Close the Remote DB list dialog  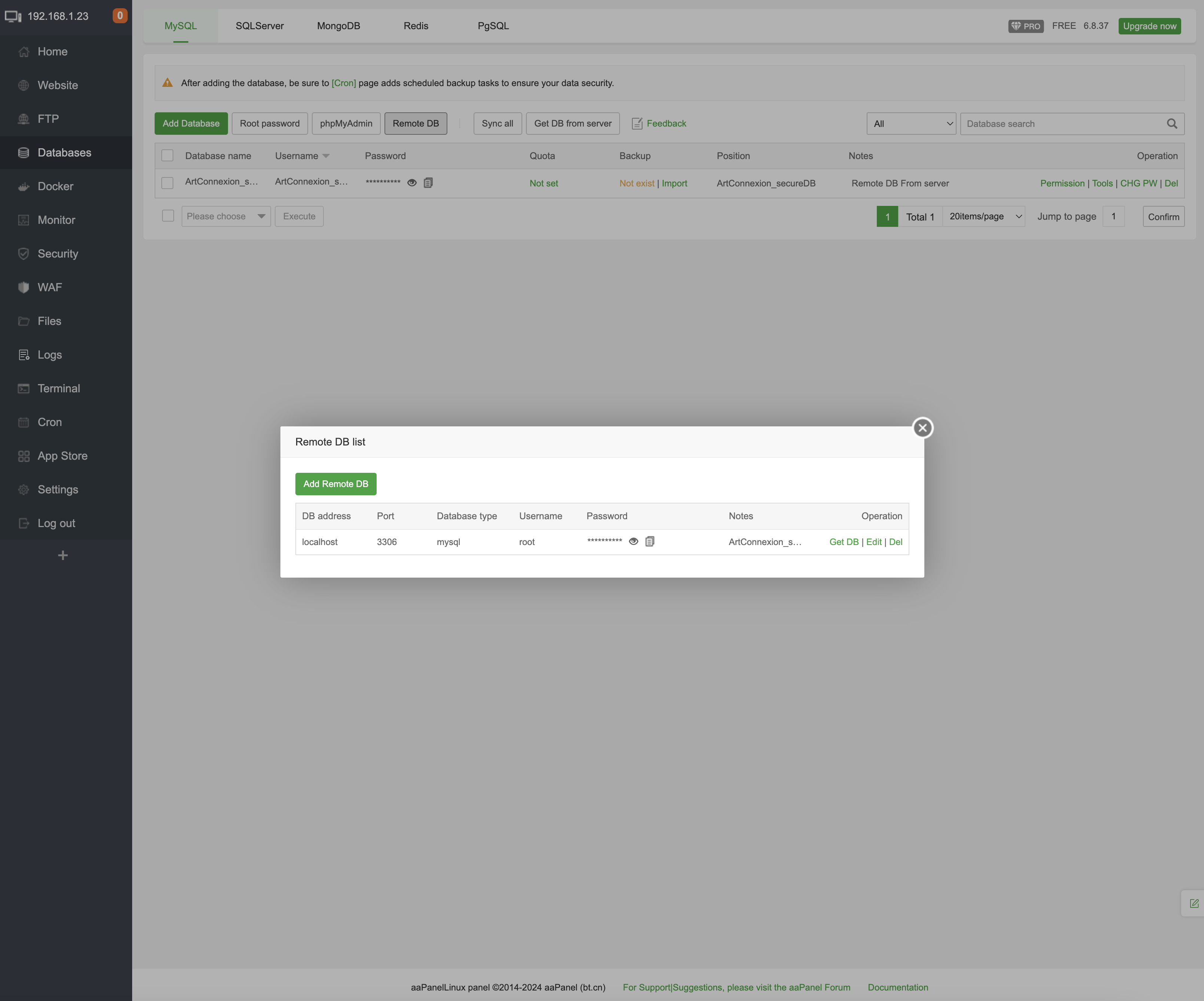click(922, 428)
